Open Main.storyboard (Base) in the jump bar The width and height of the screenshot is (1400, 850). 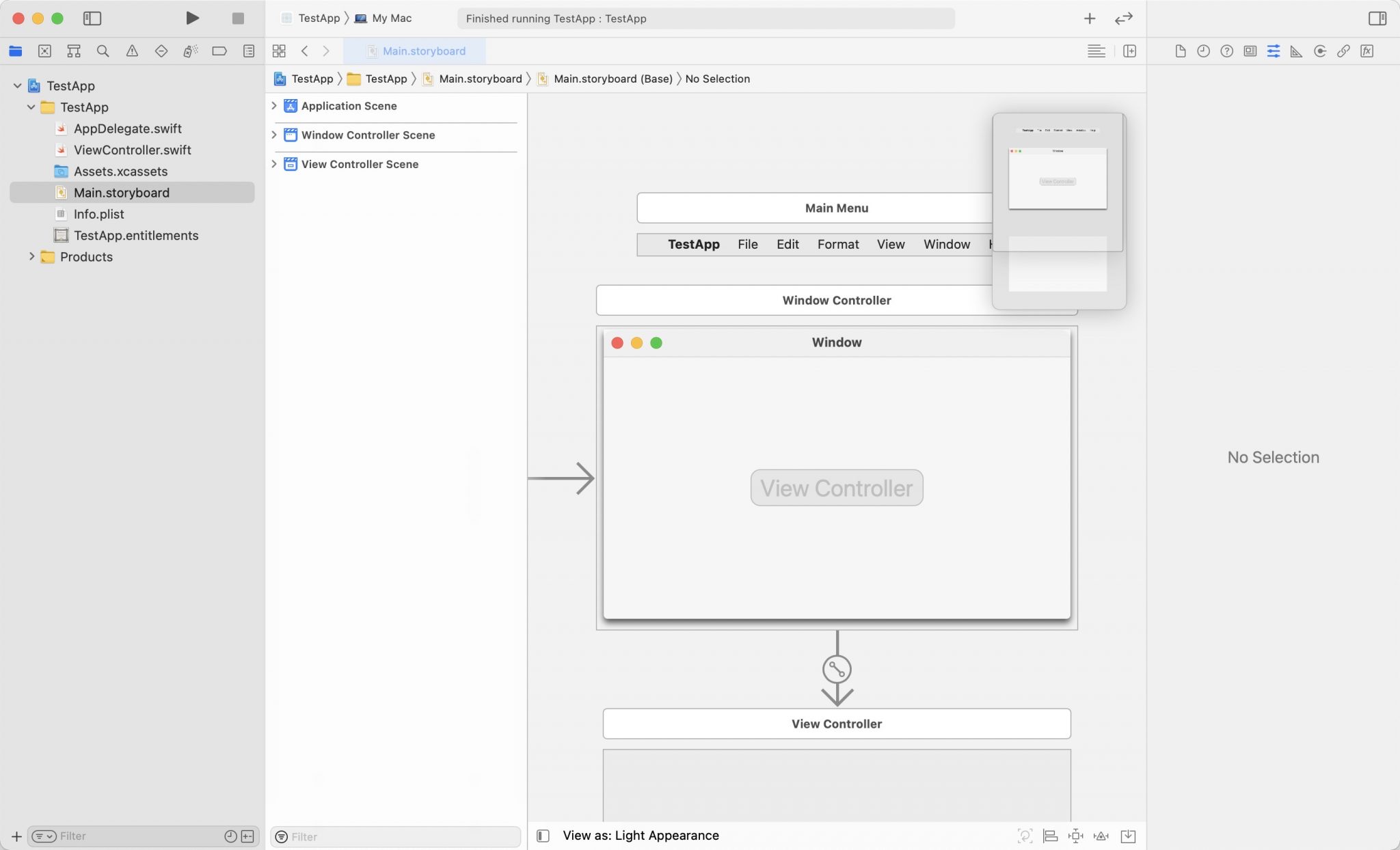click(612, 79)
